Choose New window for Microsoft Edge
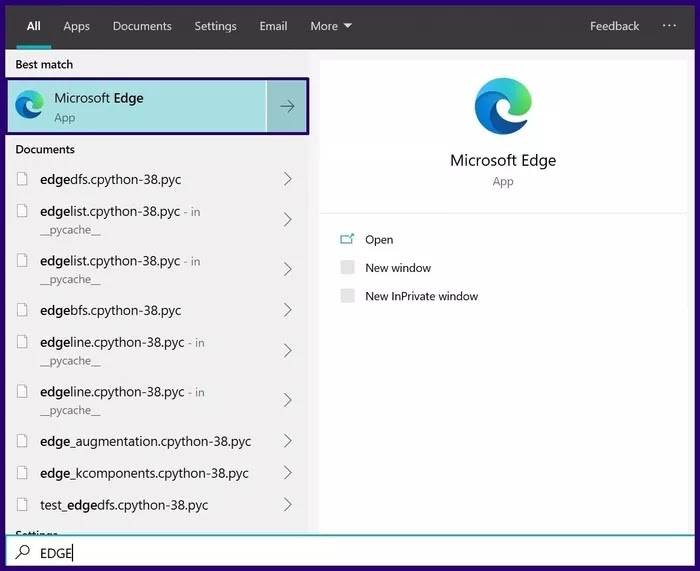Image resolution: width=700 pixels, height=571 pixels. tap(398, 268)
